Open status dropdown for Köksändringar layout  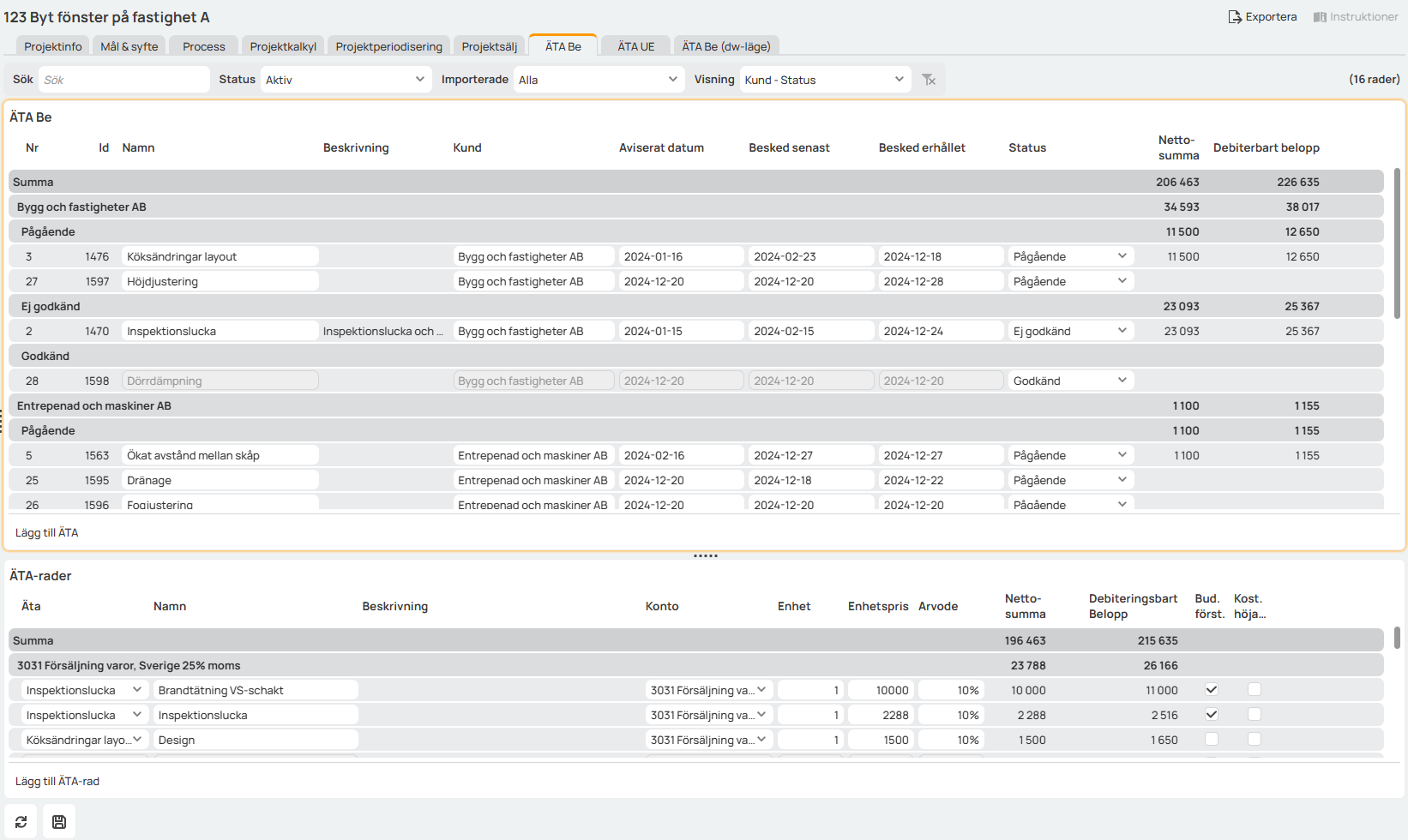tap(1071, 256)
